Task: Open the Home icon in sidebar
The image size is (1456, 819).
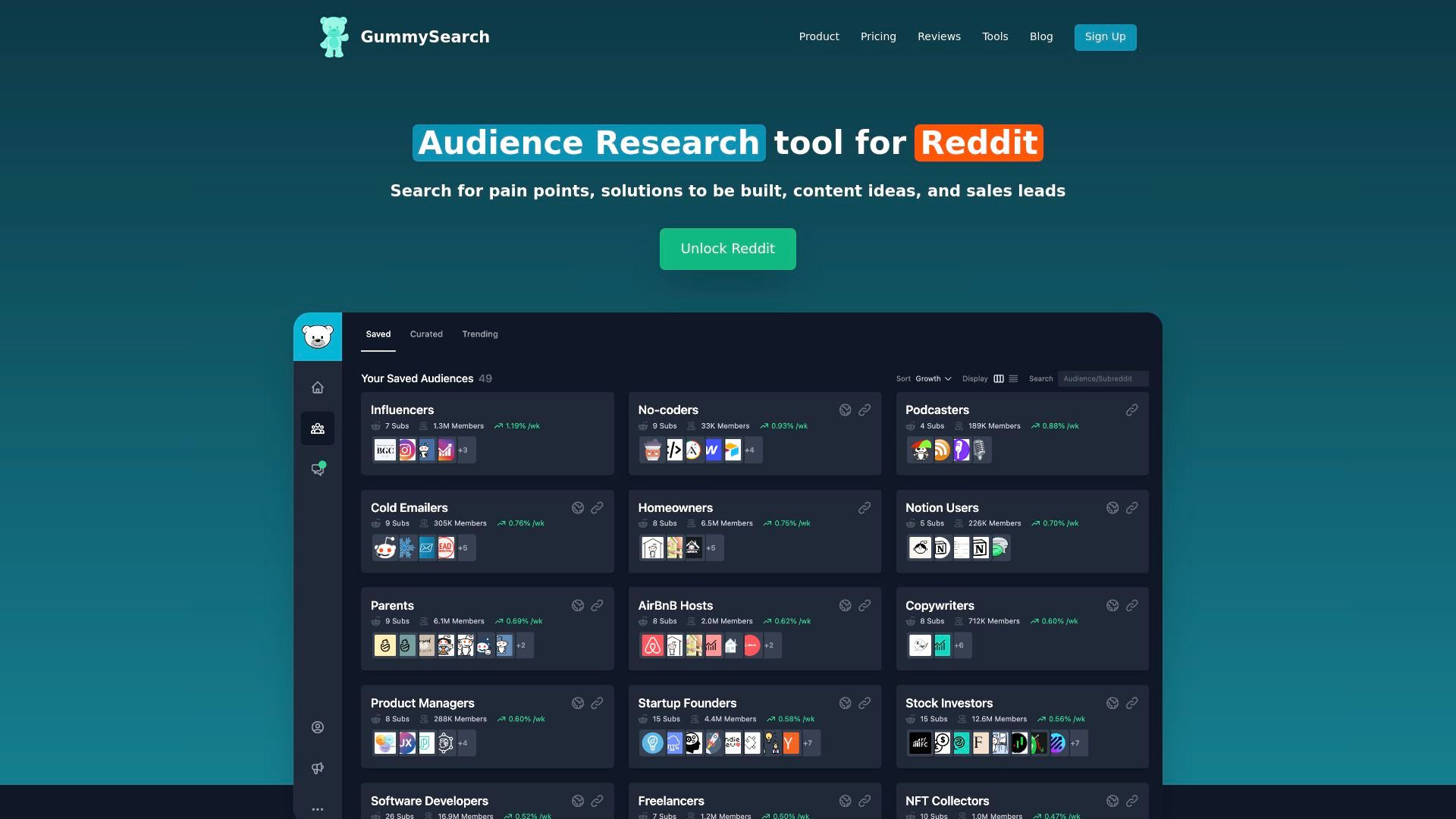Action: pyautogui.click(x=318, y=388)
